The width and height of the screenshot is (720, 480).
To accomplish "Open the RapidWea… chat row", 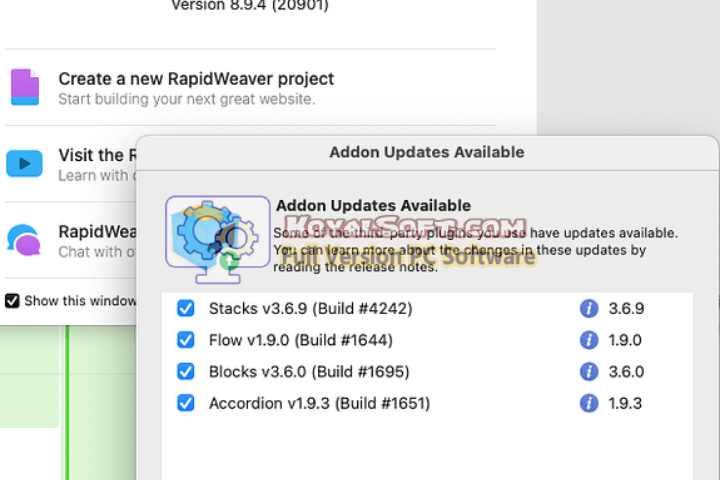I will click(x=71, y=240).
